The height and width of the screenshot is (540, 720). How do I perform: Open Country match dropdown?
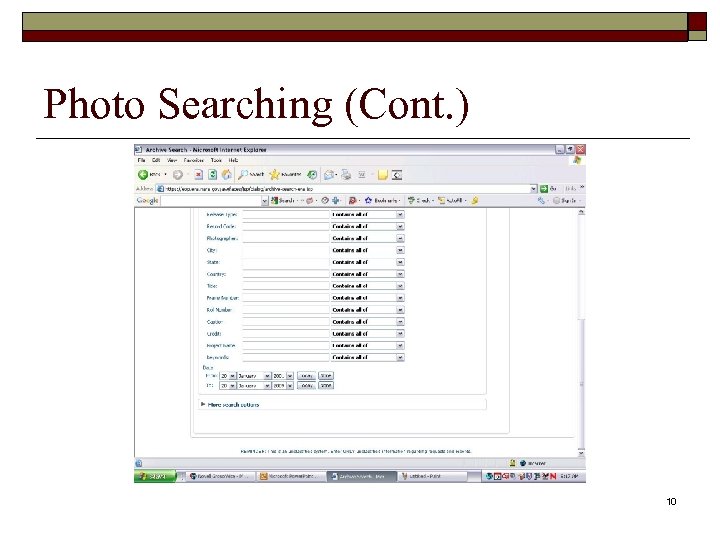pyautogui.click(x=367, y=274)
